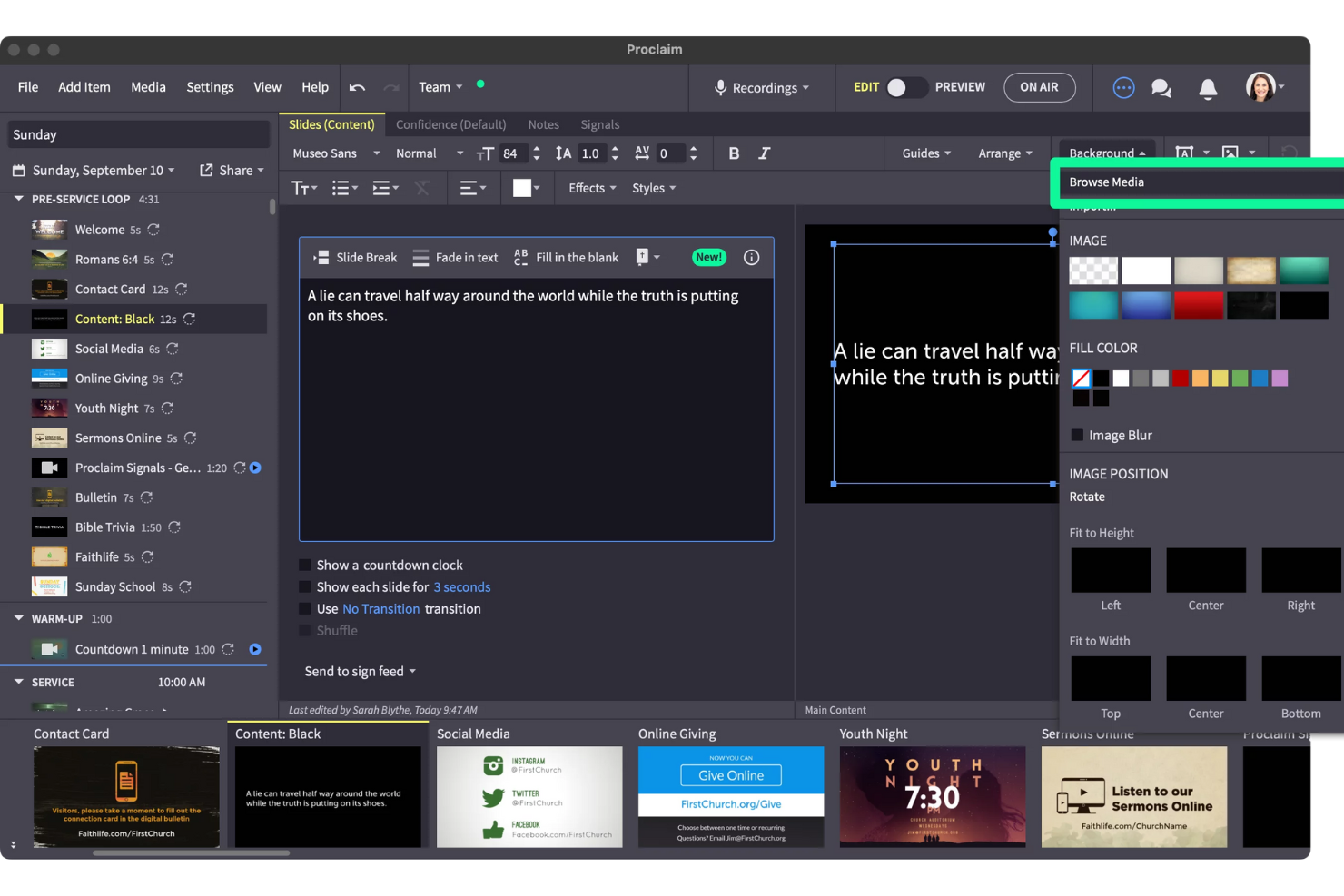This screenshot has height=896, width=1344.
Task: Select the red fill color swatch
Action: 1181,379
